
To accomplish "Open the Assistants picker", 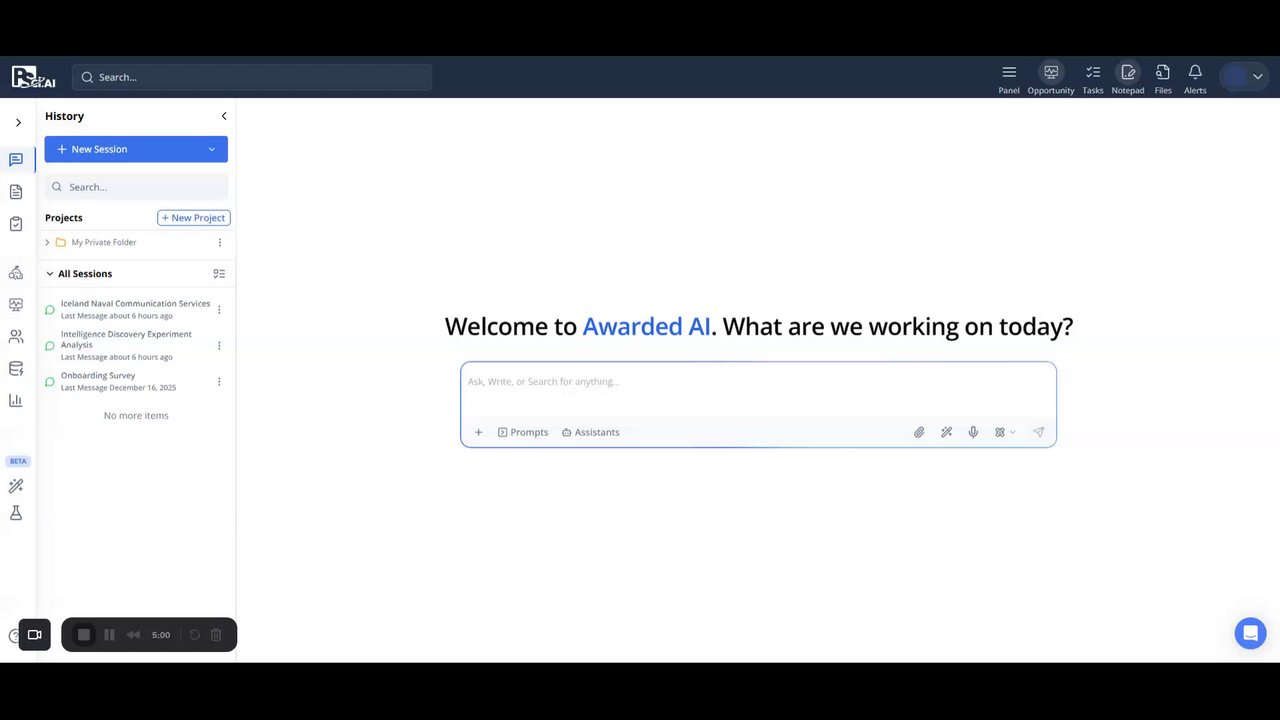I will [590, 433].
